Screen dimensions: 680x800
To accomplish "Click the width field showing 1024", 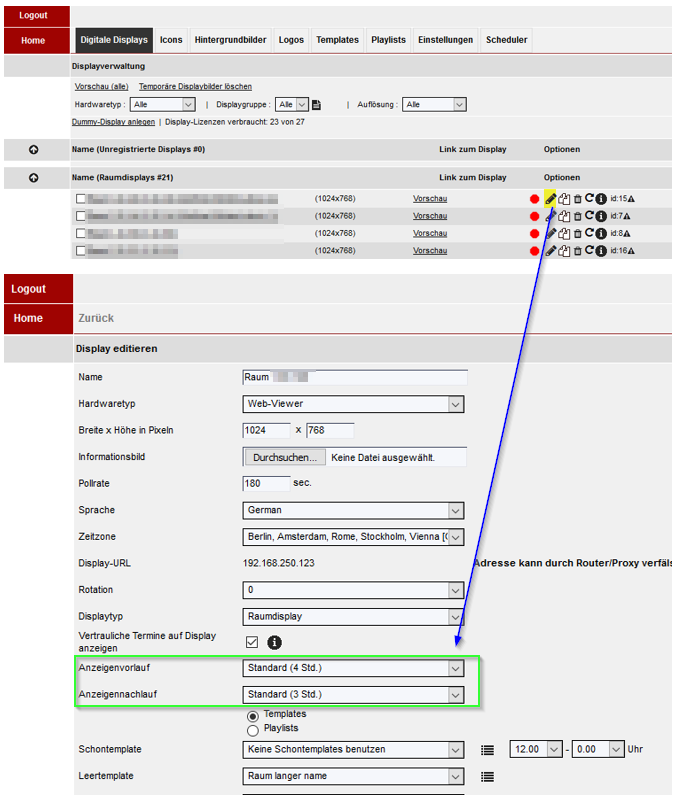I will coord(266,430).
